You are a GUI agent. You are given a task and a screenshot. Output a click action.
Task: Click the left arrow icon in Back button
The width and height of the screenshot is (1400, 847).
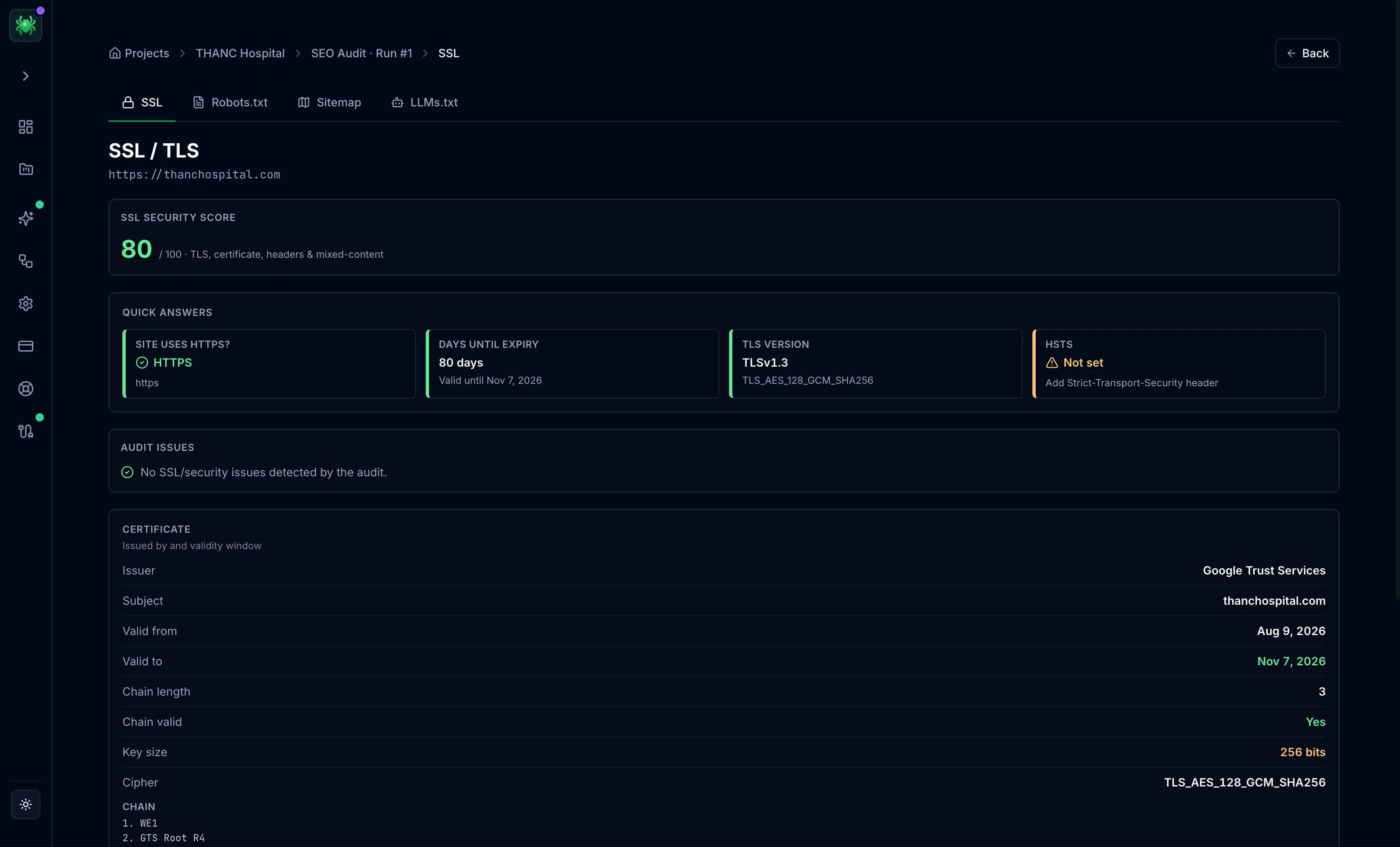1291,53
